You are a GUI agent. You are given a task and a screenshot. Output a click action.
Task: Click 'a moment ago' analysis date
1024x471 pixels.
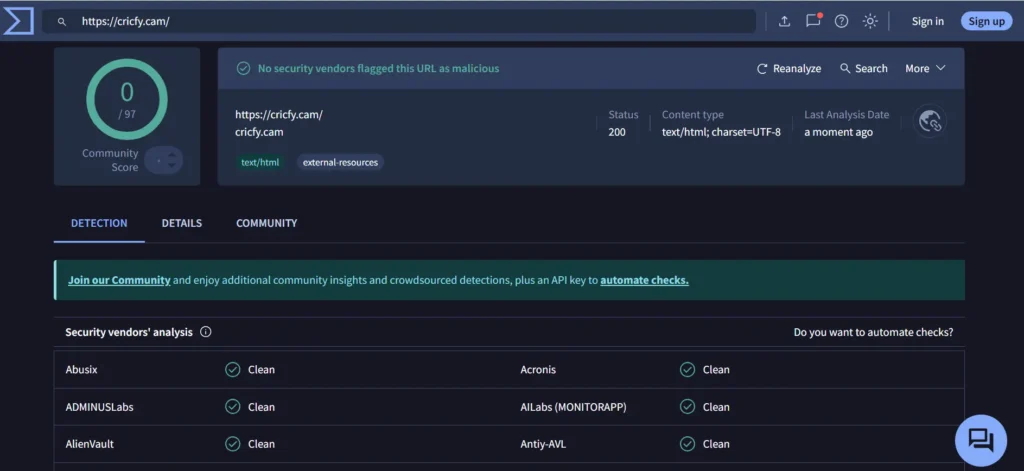click(838, 133)
